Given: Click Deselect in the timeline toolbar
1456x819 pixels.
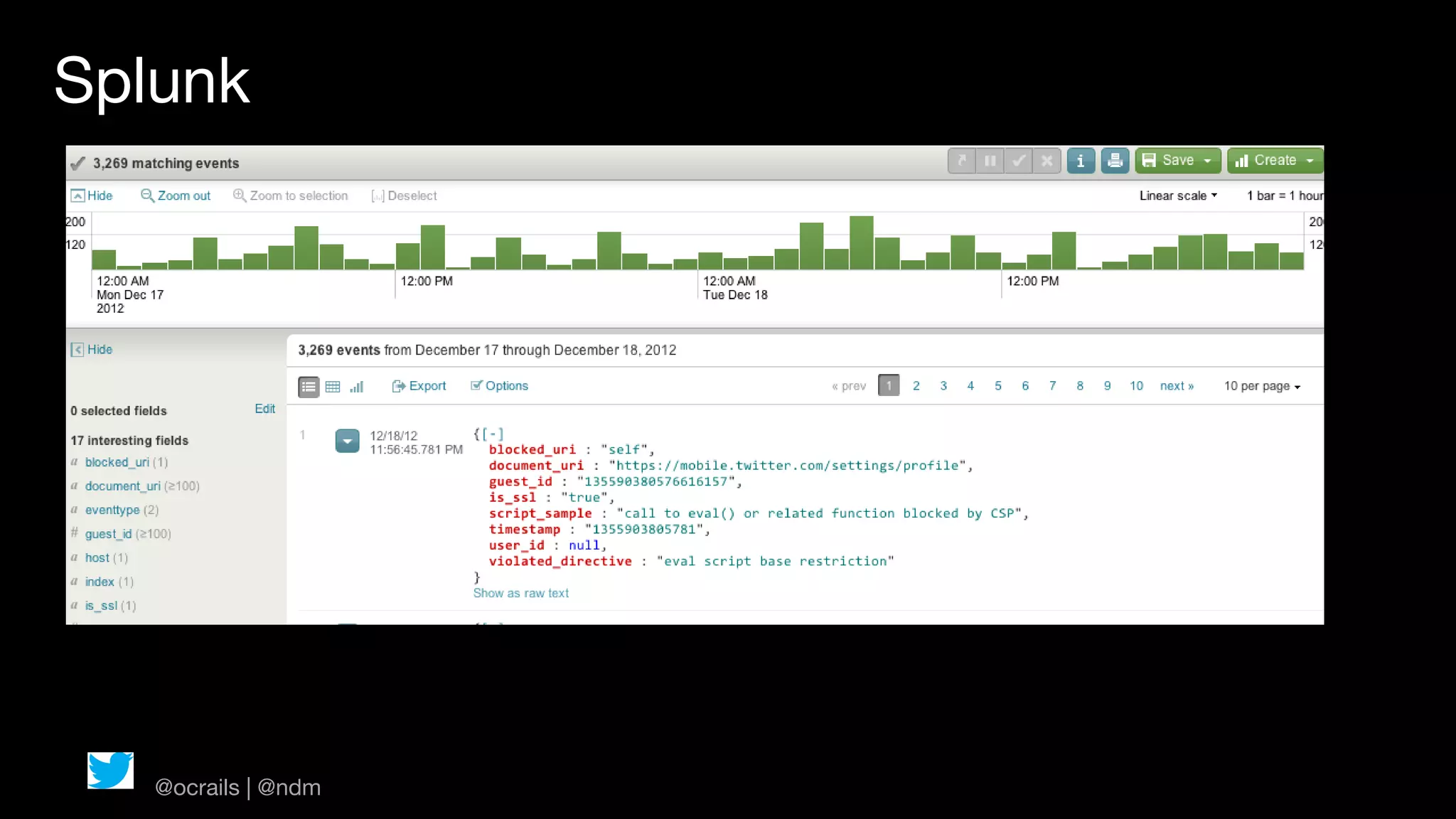Looking at the screenshot, I should 404,196.
